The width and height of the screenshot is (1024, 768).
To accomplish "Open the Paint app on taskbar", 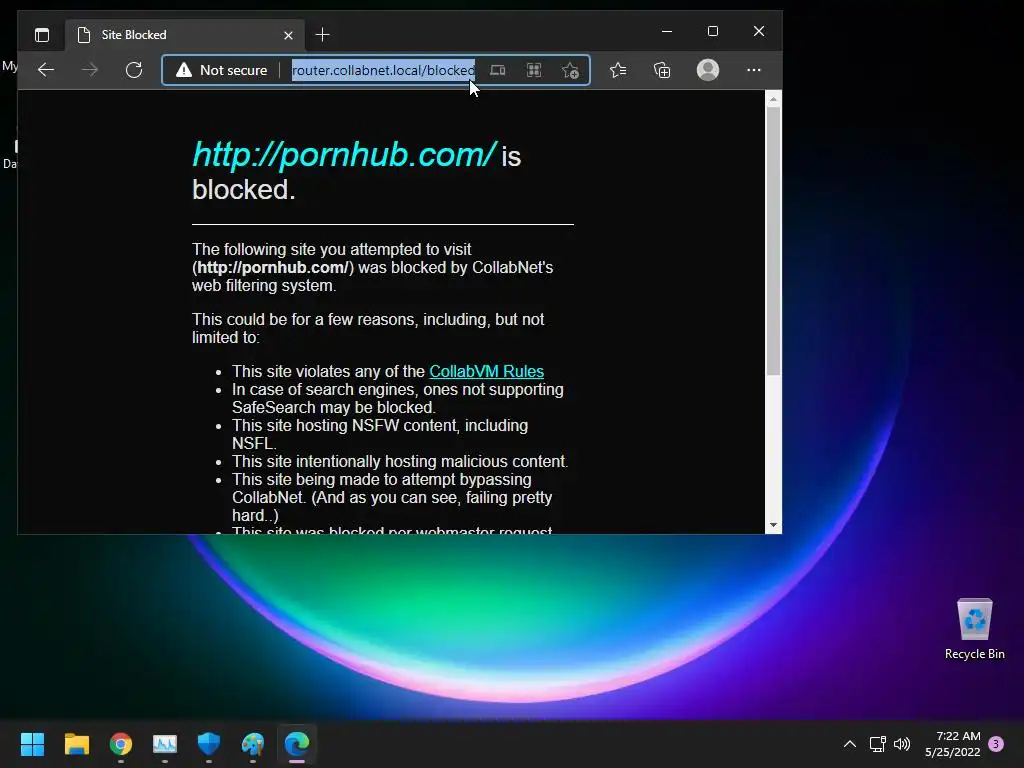I will 253,744.
